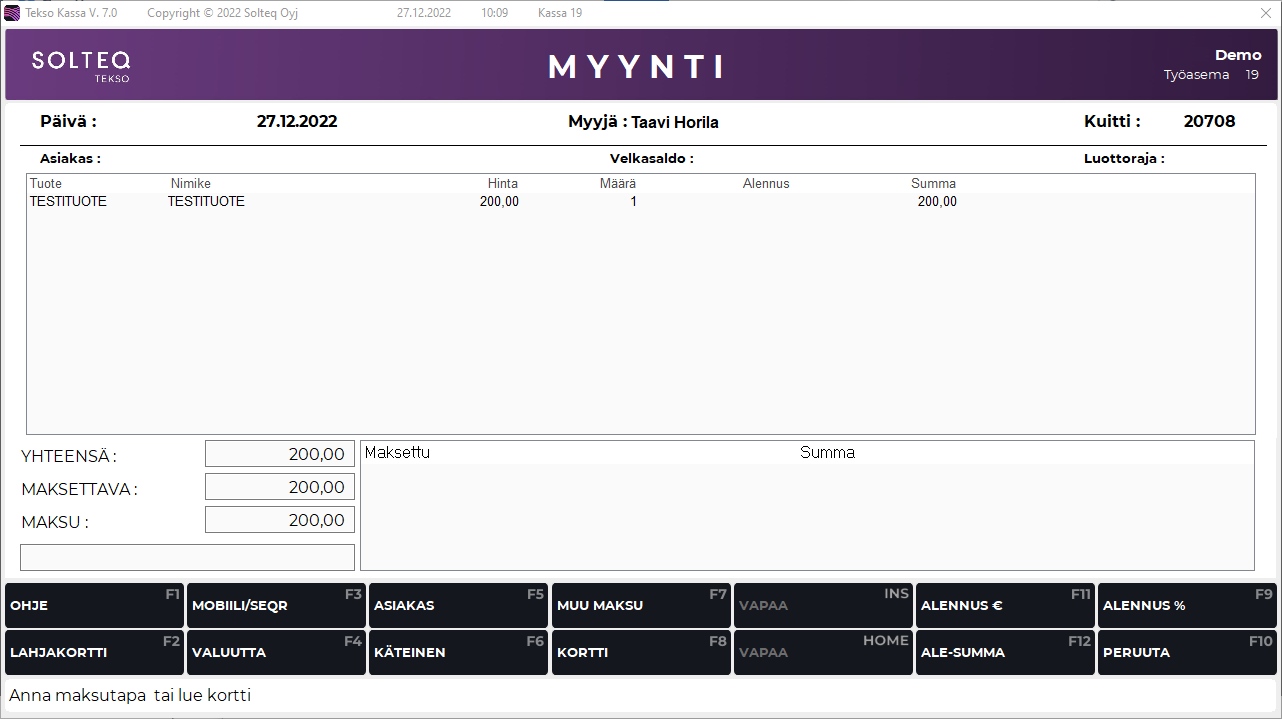The height and width of the screenshot is (719, 1282).
Task: Click the MAKSETTAVA amount field
Action: [x=280, y=487]
